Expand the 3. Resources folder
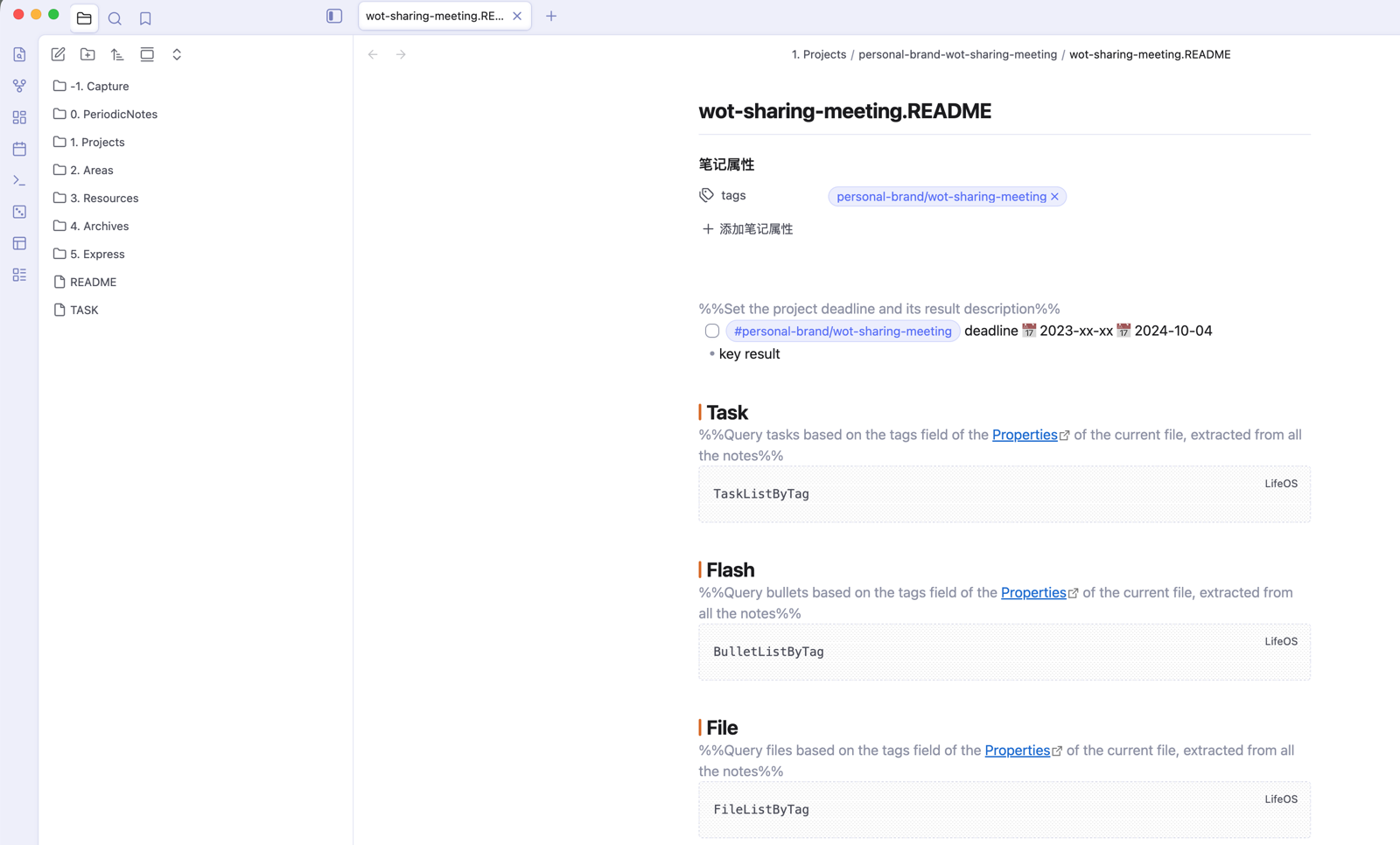The width and height of the screenshot is (1400, 845). point(95,198)
